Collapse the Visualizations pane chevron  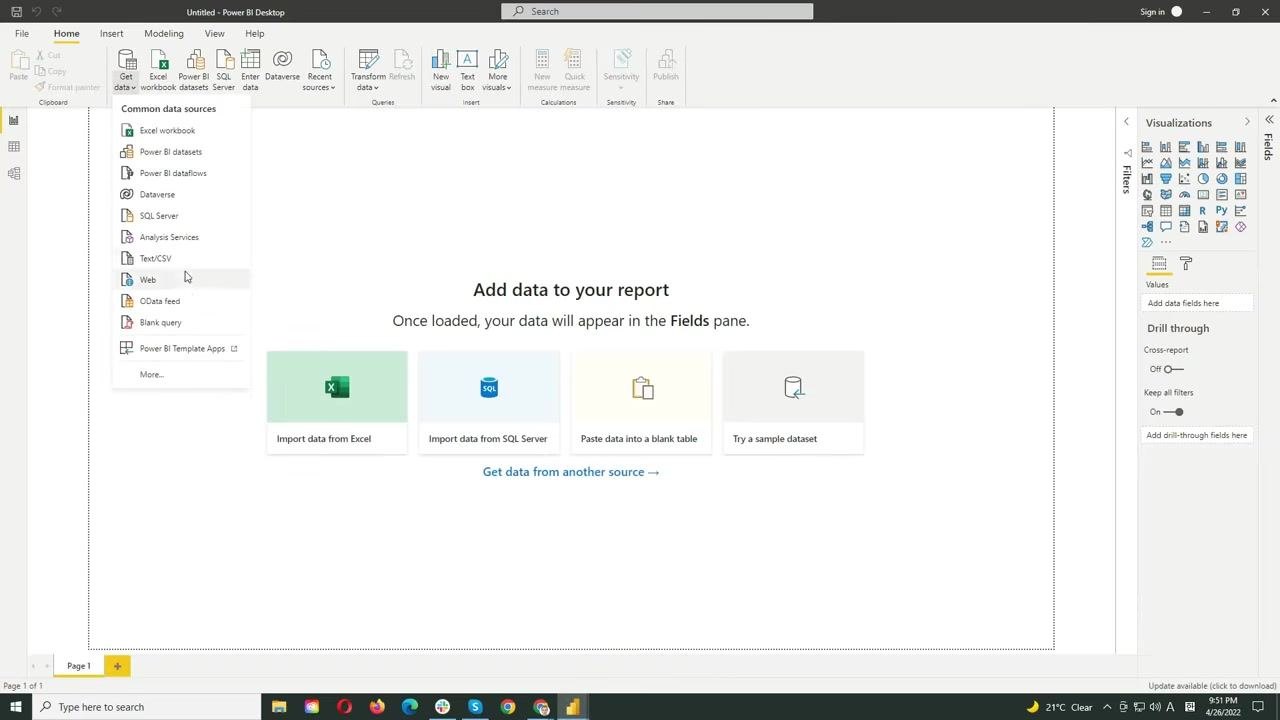coord(1247,122)
